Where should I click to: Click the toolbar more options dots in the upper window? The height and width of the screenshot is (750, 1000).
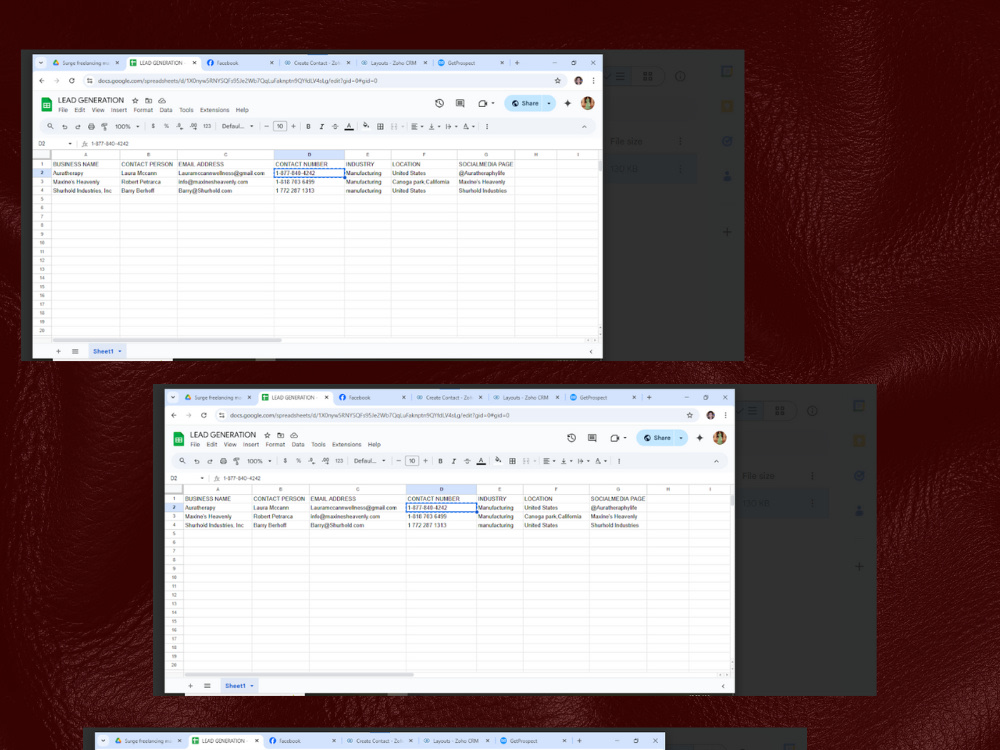pyautogui.click(x=487, y=126)
